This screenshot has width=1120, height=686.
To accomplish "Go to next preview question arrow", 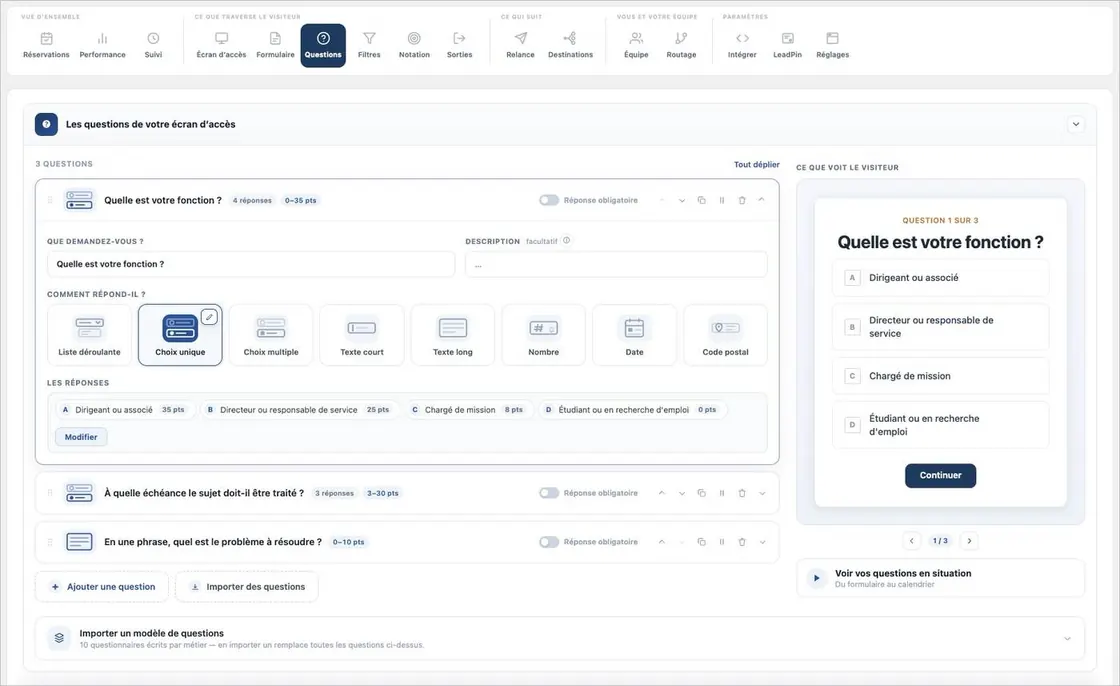I will pos(969,541).
